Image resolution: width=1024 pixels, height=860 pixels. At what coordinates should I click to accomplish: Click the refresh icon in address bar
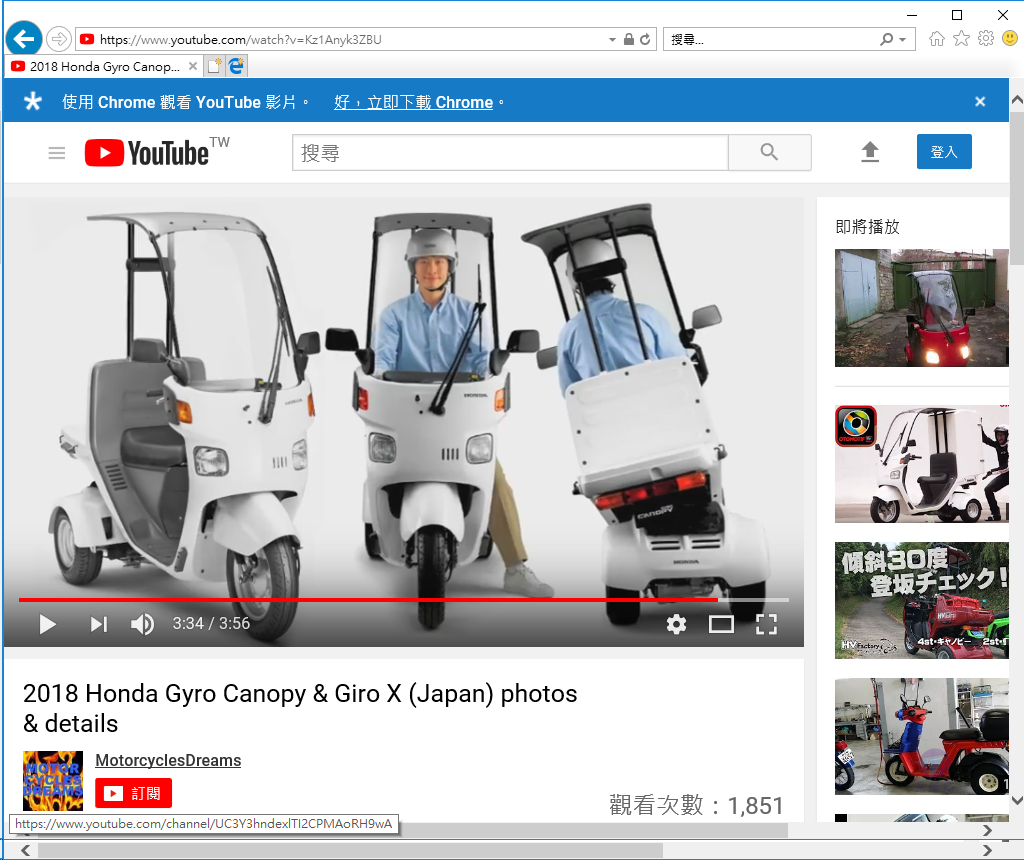[x=645, y=39]
